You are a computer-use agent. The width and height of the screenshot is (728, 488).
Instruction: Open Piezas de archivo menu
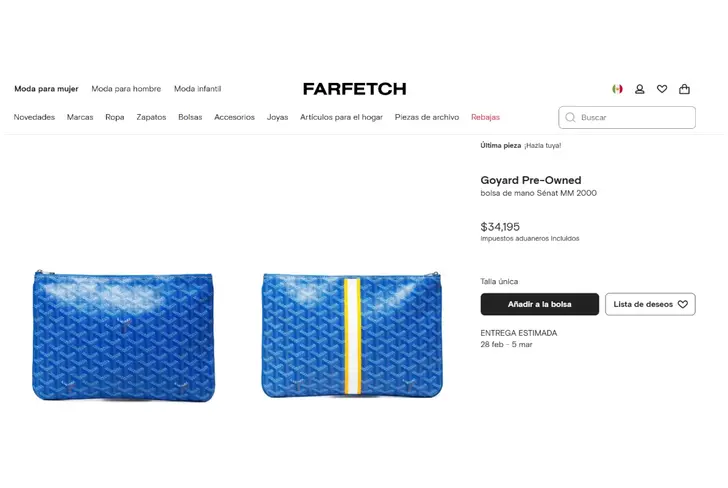(427, 117)
